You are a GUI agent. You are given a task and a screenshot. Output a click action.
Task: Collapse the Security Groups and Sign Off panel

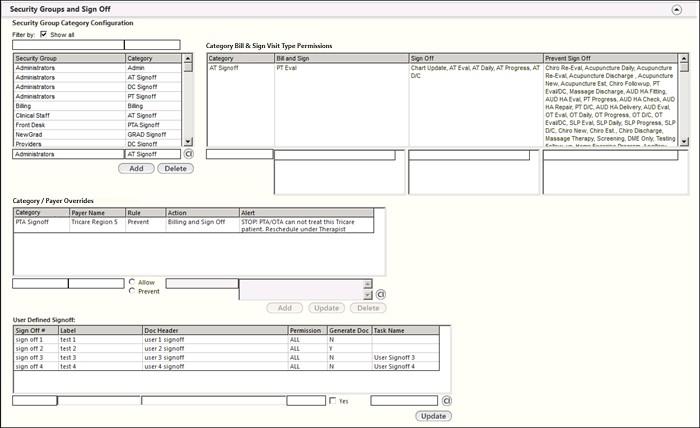[677, 9]
